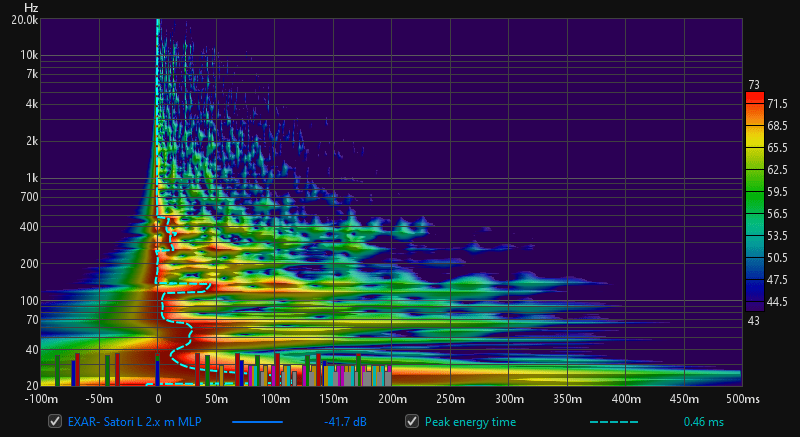Viewport: 800px width, 437px height.
Task: Uncheck the EXAR- Satori L trace checkbox
Action: point(55,422)
